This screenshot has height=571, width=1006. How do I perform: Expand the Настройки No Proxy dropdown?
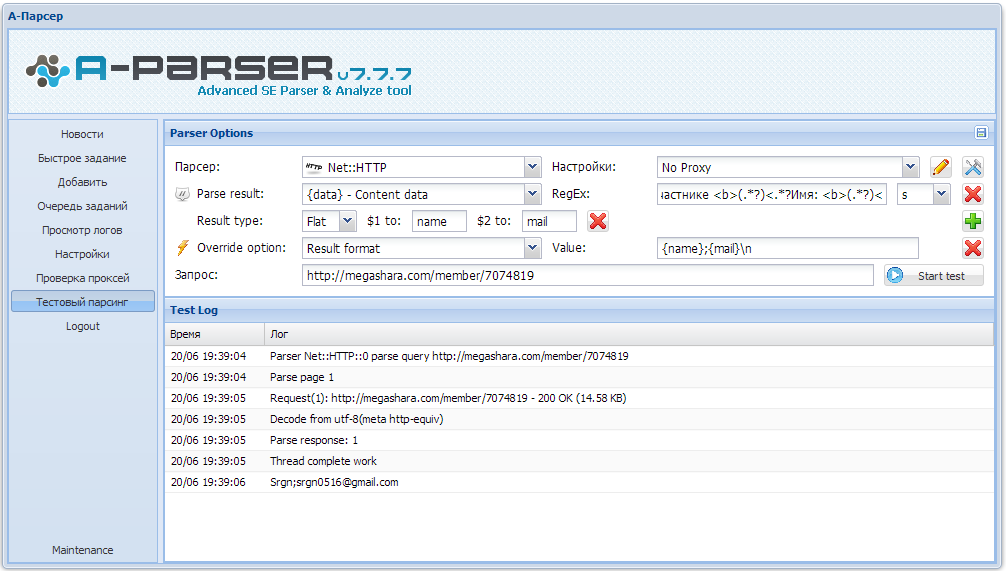(910, 167)
